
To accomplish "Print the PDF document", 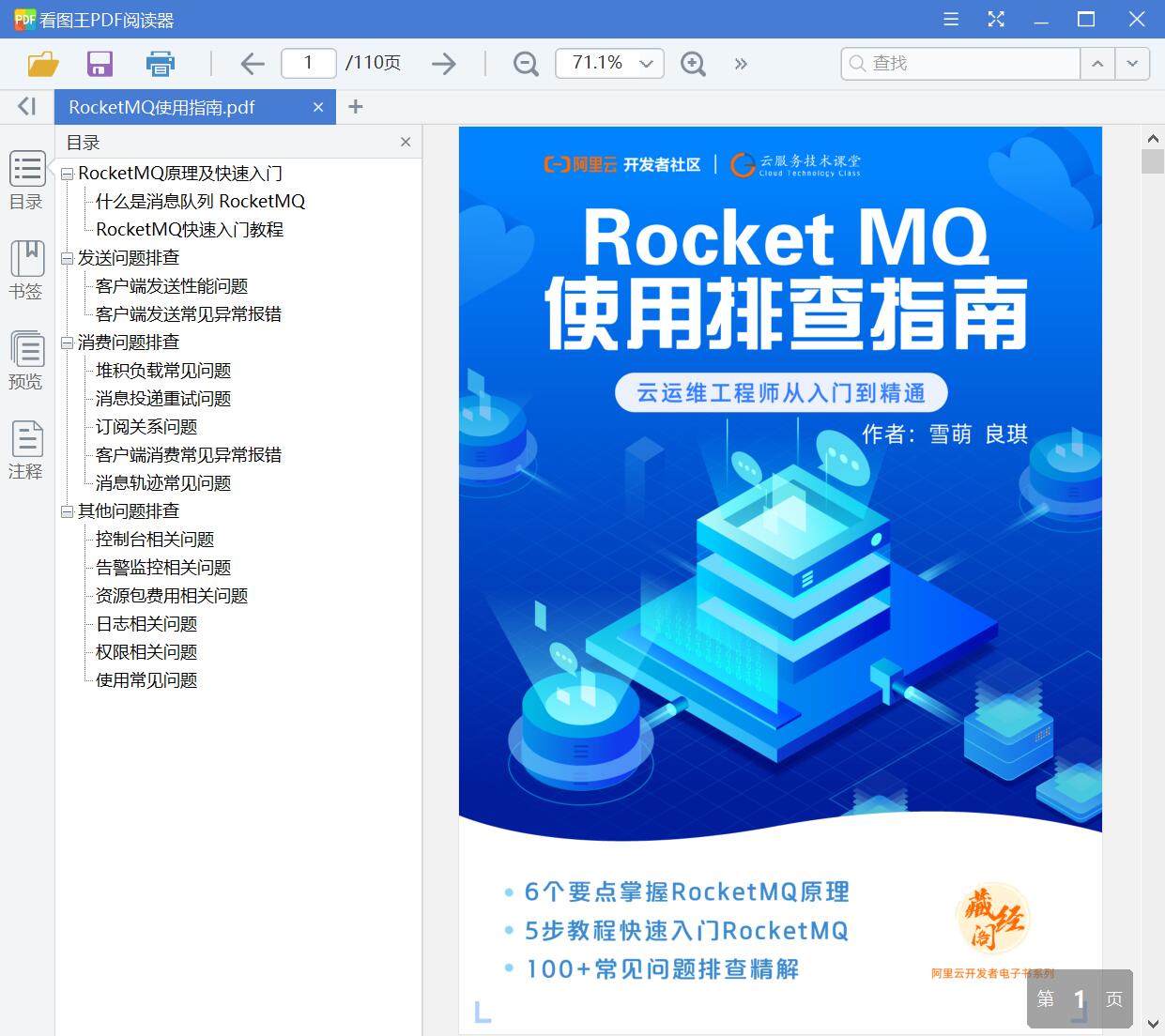I will tap(161, 64).
